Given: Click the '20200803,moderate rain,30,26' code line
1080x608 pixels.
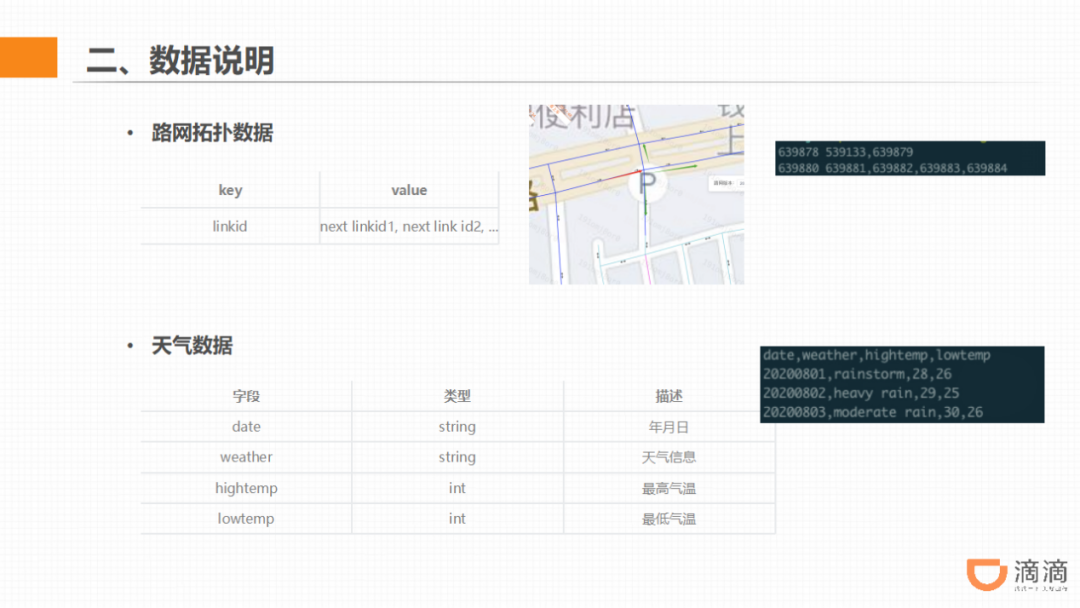Looking at the screenshot, I should click(x=873, y=412).
